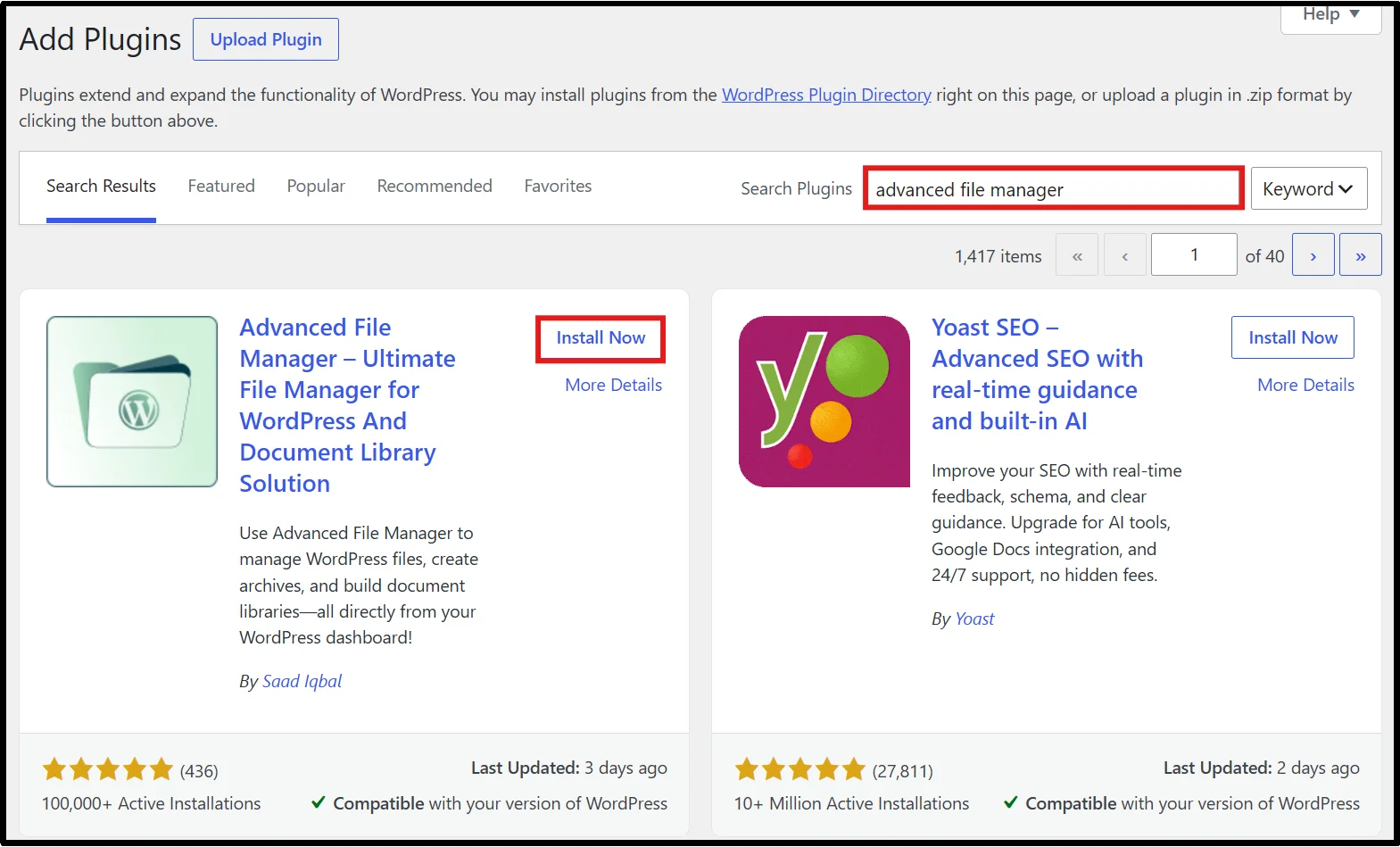This screenshot has height=847, width=1400.
Task: Go to previous page of results
Action: pos(1125,255)
